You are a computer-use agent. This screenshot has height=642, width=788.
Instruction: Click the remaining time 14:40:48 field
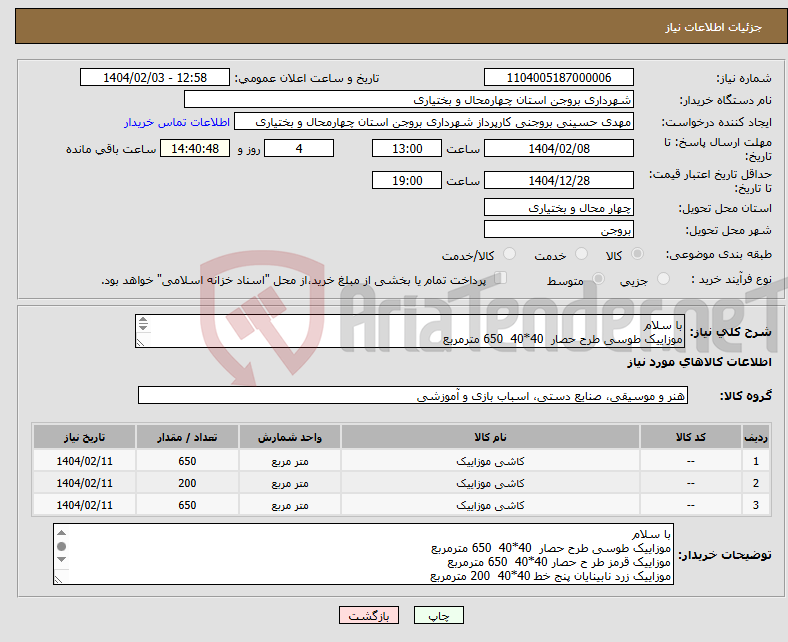coord(195,148)
